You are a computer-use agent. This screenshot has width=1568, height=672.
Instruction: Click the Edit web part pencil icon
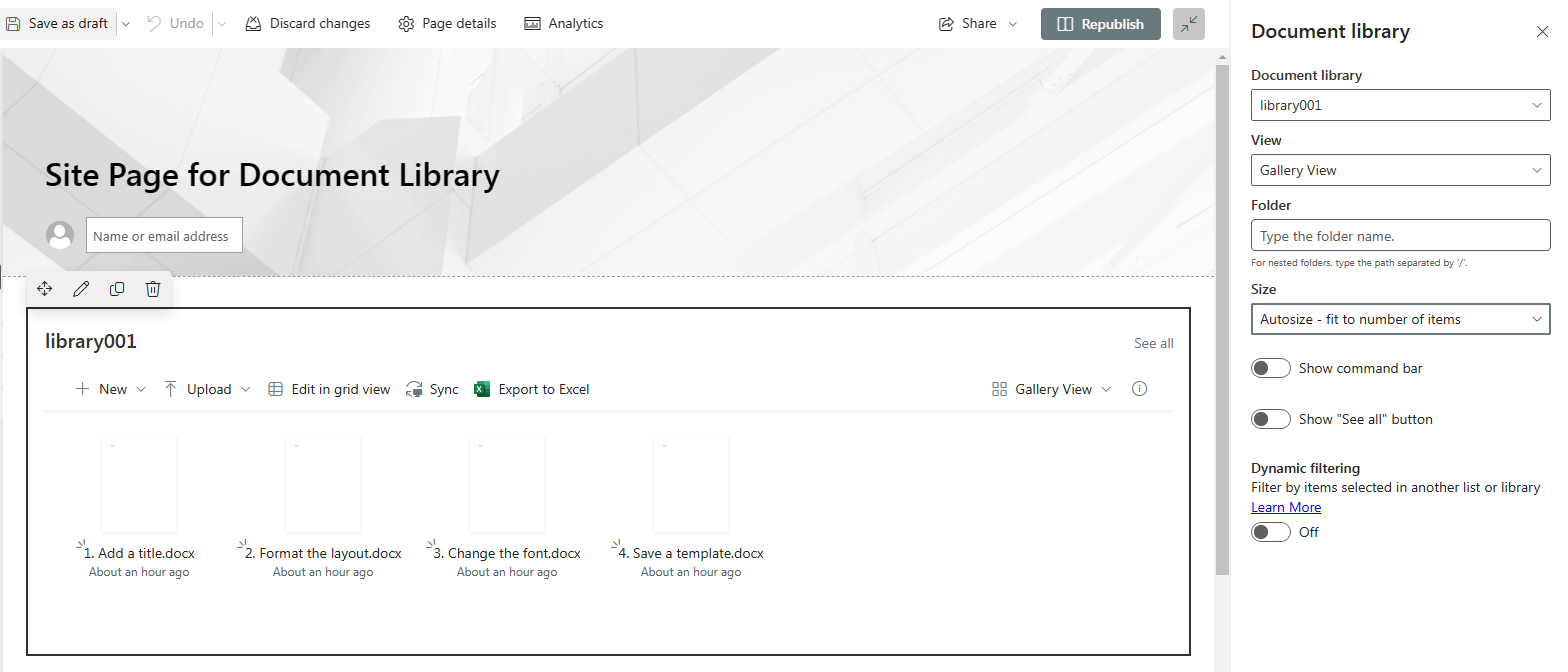coord(81,289)
